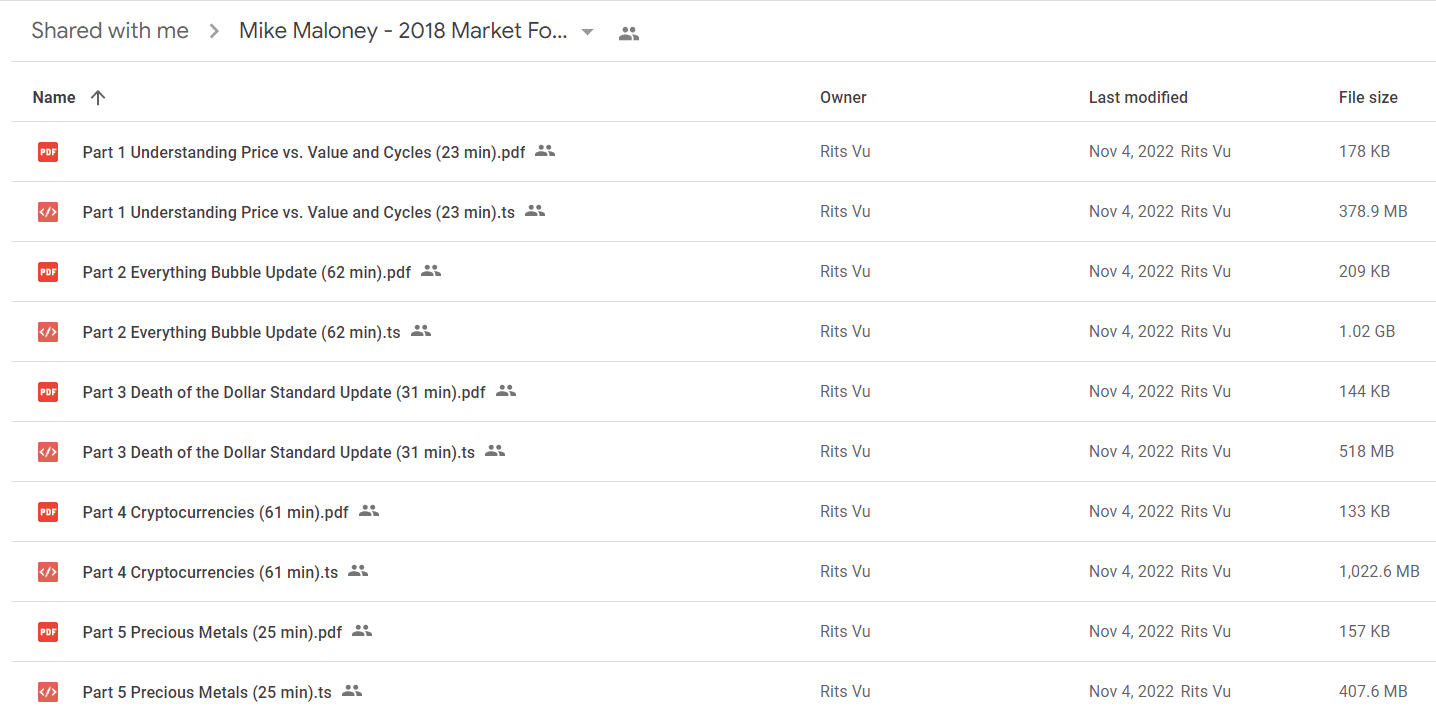Open Part 2 Everything Bubble Update .pdf
This screenshot has height=713, width=1436.
(247, 272)
